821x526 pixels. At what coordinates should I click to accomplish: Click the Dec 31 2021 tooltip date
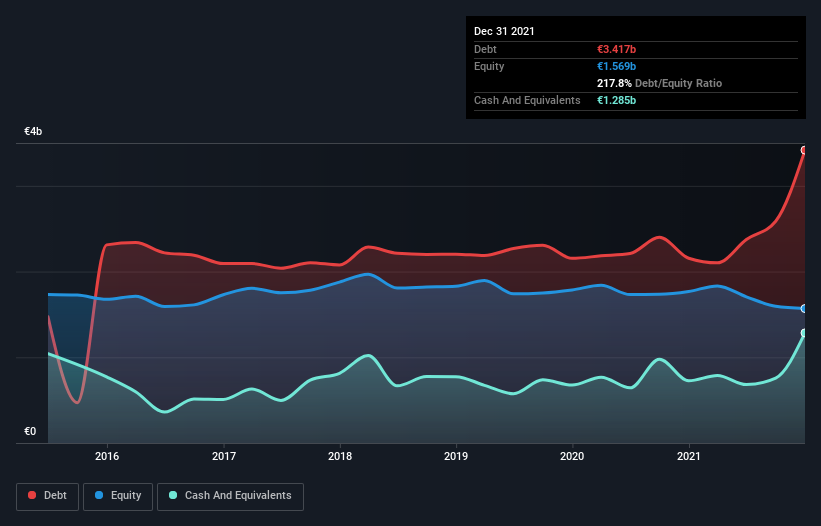(x=504, y=31)
